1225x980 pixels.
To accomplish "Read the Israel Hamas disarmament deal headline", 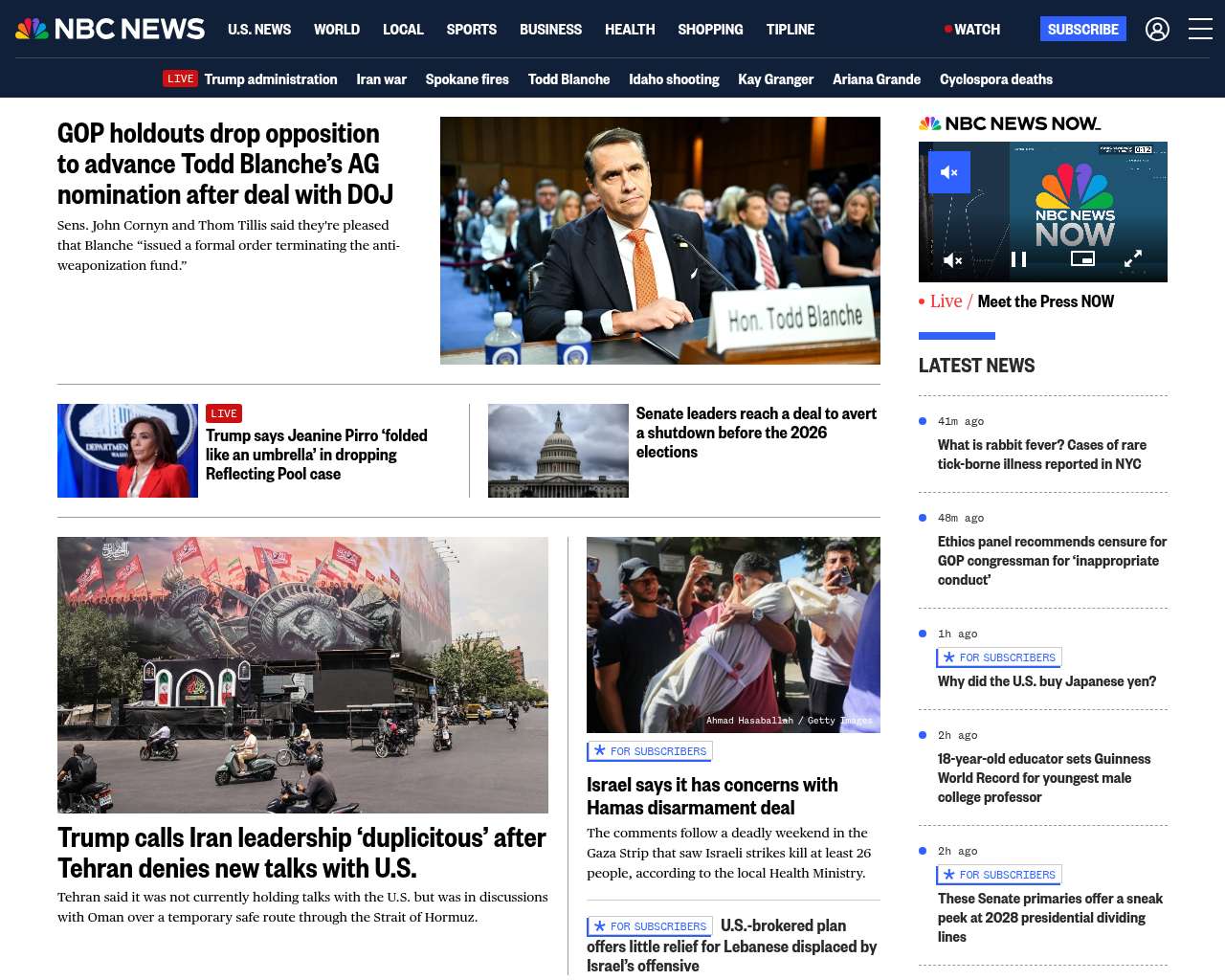I will [x=712, y=796].
